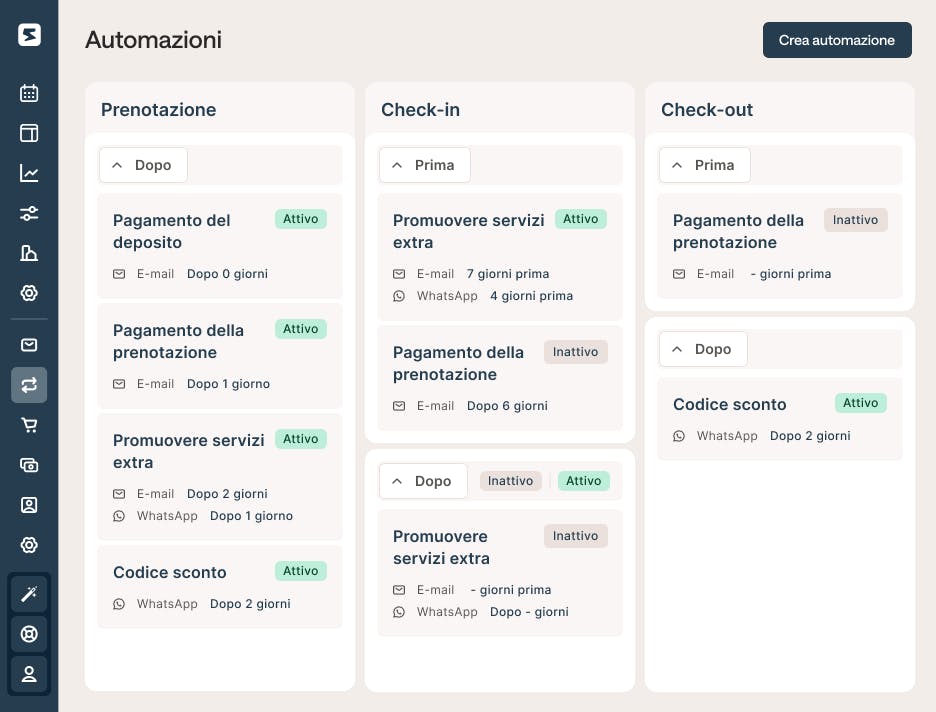Open Codice sconto card under Prenotazione
The height and width of the screenshot is (712, 936).
tap(220, 587)
